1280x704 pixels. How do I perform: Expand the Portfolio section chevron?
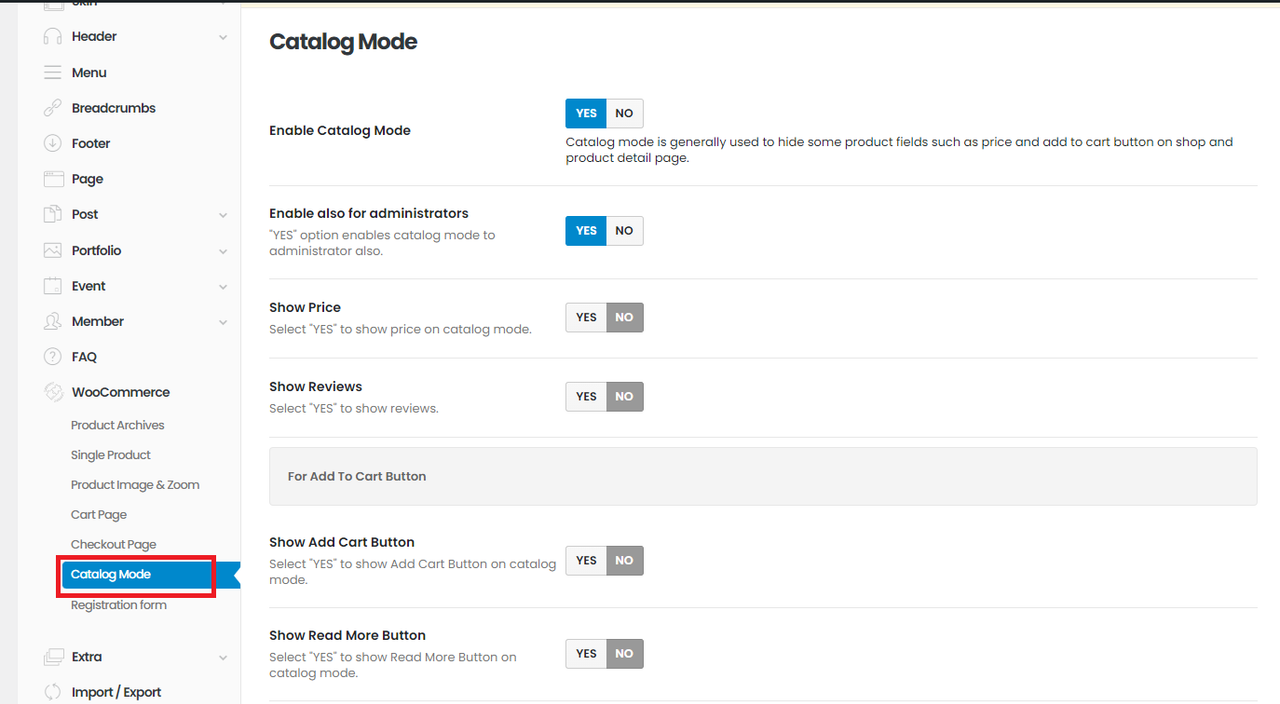tap(223, 251)
